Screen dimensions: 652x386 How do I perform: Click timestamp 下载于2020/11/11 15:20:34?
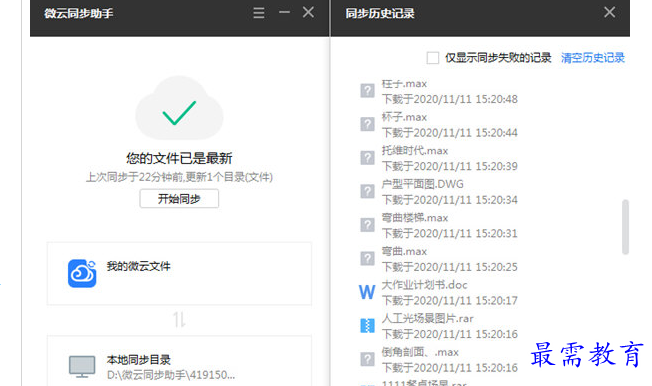coord(450,200)
